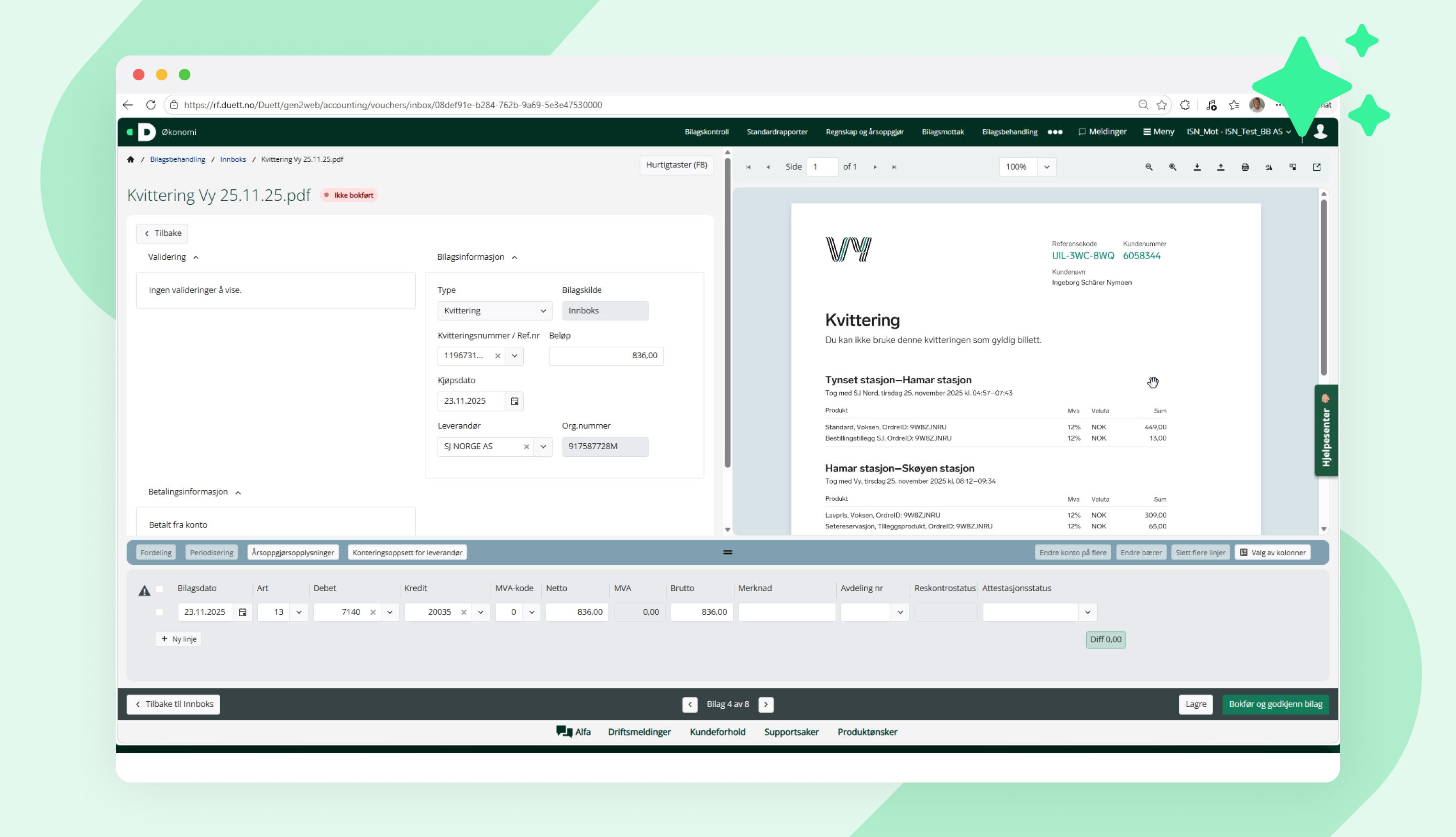
Task: Clear the SJ NORGE AS supplier
Action: click(x=526, y=447)
